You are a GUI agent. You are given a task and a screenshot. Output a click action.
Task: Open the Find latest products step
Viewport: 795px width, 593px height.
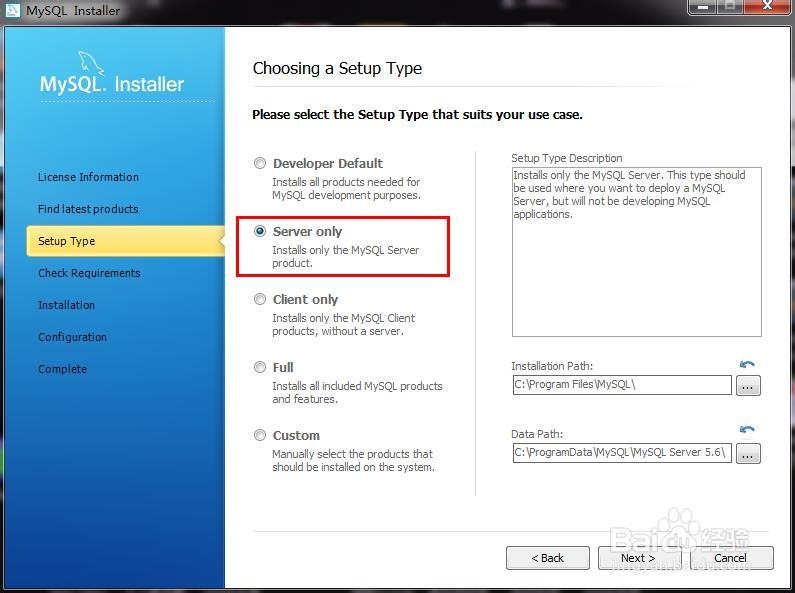[88, 209]
